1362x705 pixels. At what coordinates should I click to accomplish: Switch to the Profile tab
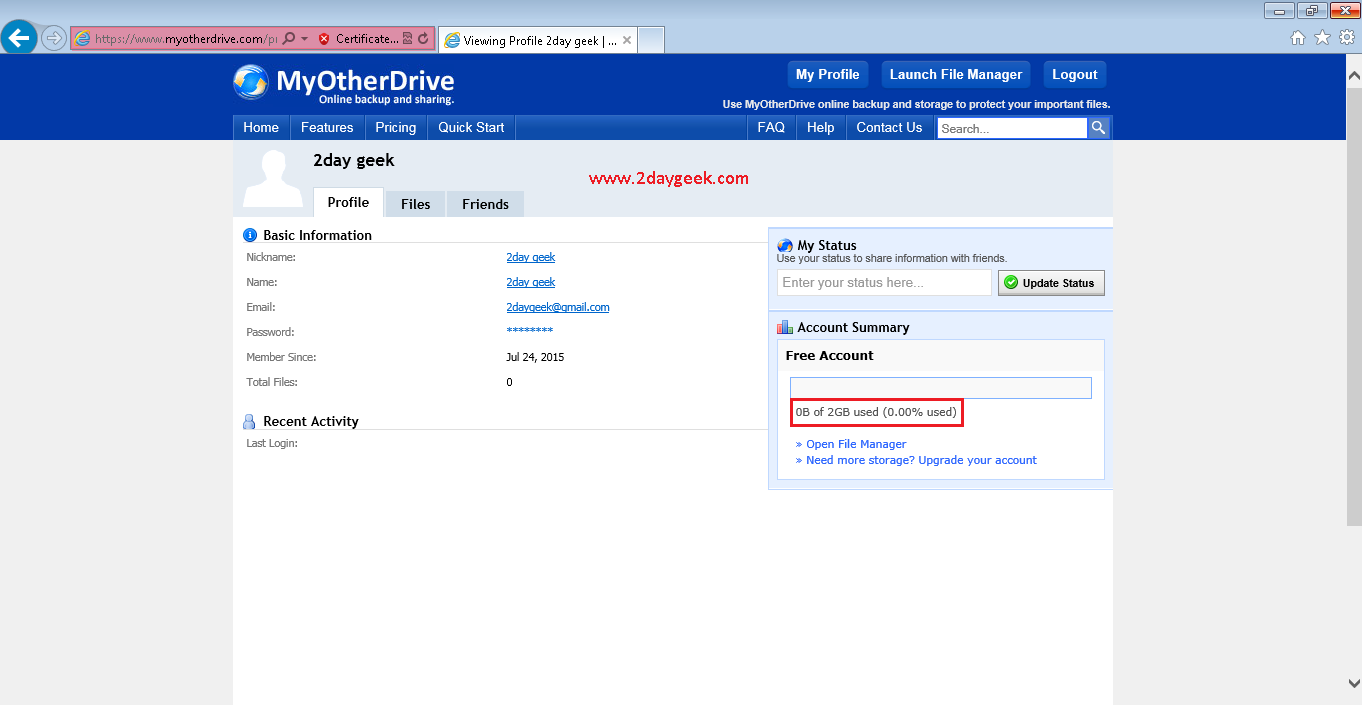(348, 202)
